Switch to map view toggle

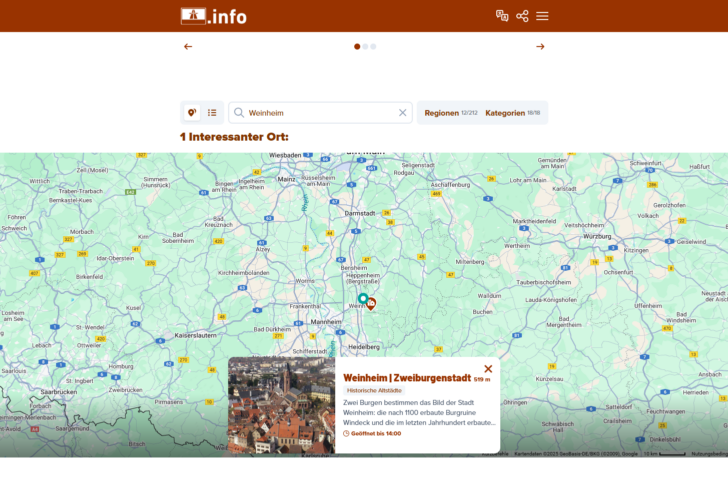click(x=192, y=113)
